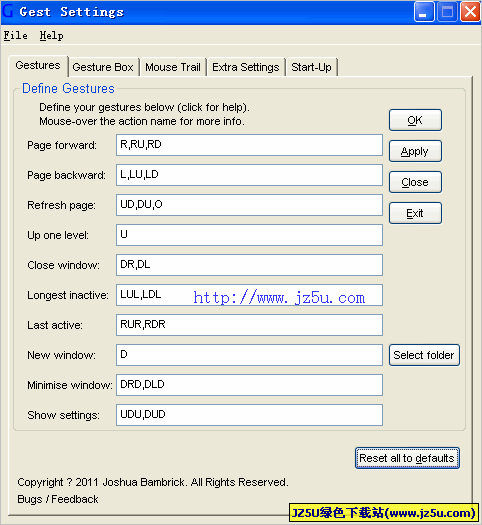Click the Page backward label
The height and width of the screenshot is (525, 482).
[x=66, y=175]
